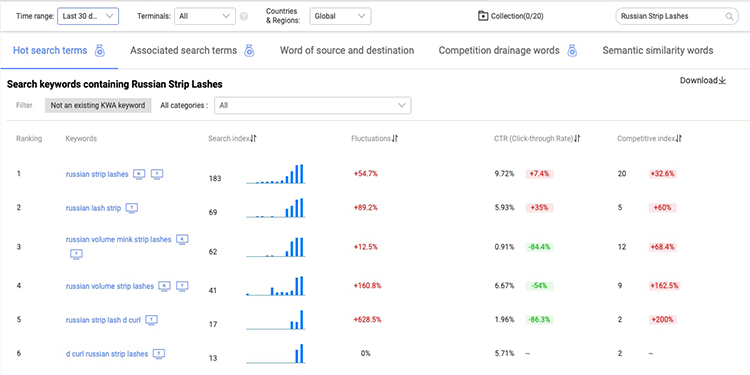Screen dimensions: 750x375
Task: Expand the All categories dropdown
Action: pyautogui.click(x=312, y=105)
